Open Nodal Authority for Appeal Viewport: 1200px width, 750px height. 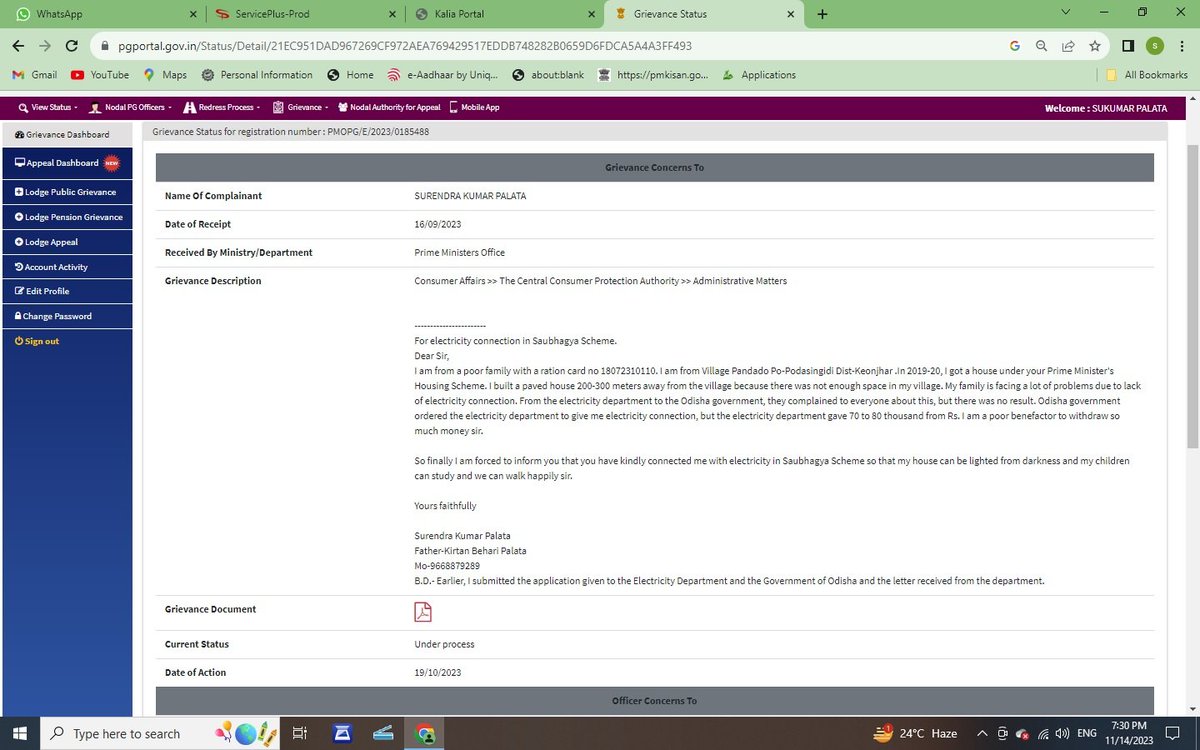pos(389,107)
